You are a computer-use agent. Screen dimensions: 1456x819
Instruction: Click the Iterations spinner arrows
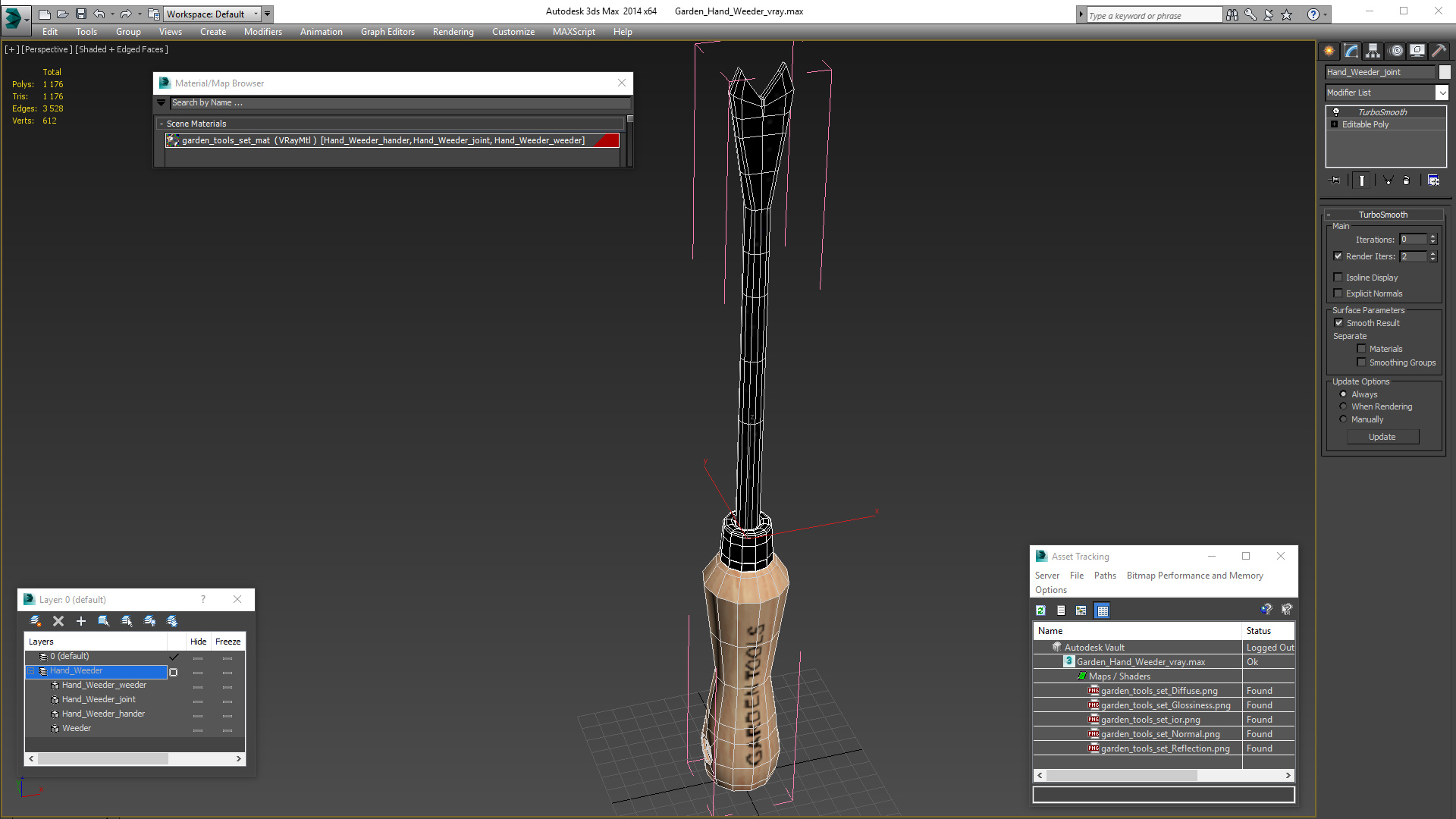[x=1432, y=239]
